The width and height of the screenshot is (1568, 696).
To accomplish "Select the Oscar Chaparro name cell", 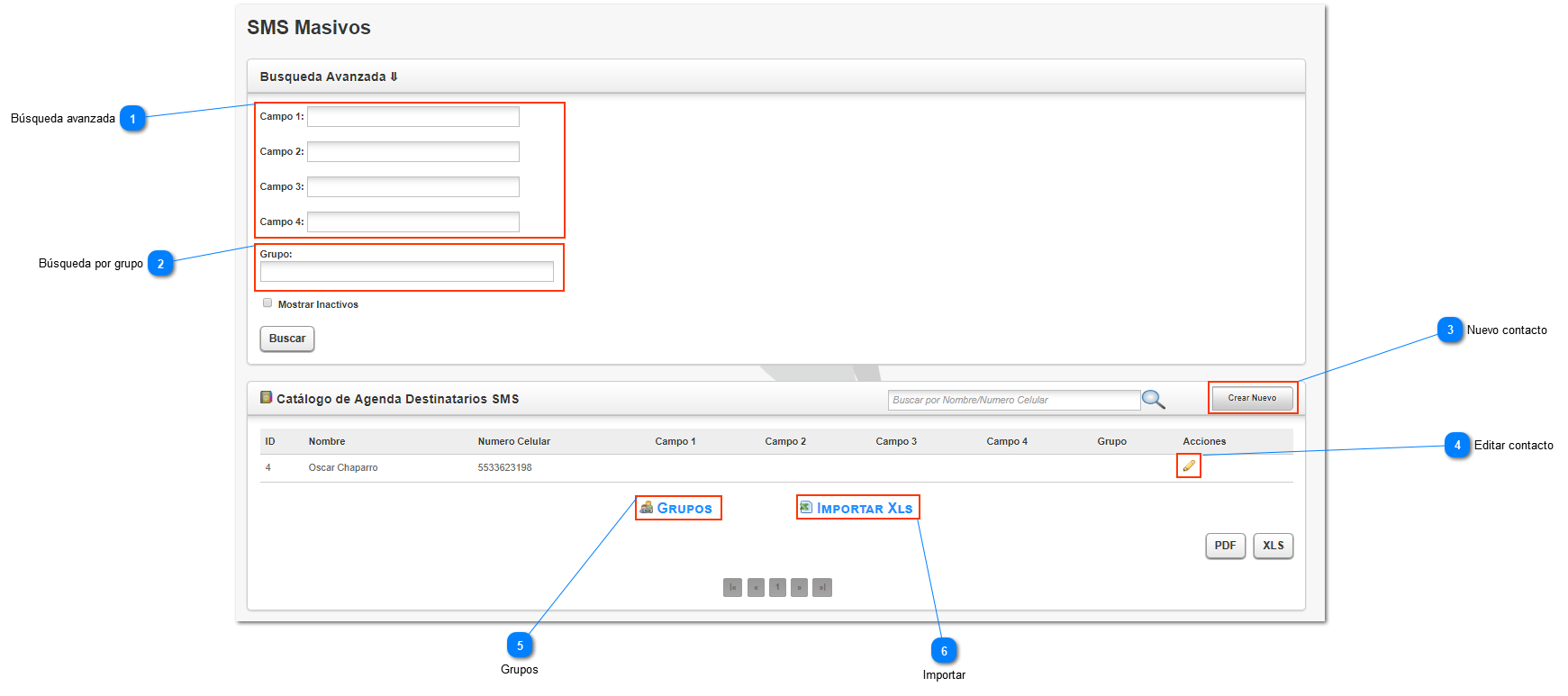I will coord(343,467).
